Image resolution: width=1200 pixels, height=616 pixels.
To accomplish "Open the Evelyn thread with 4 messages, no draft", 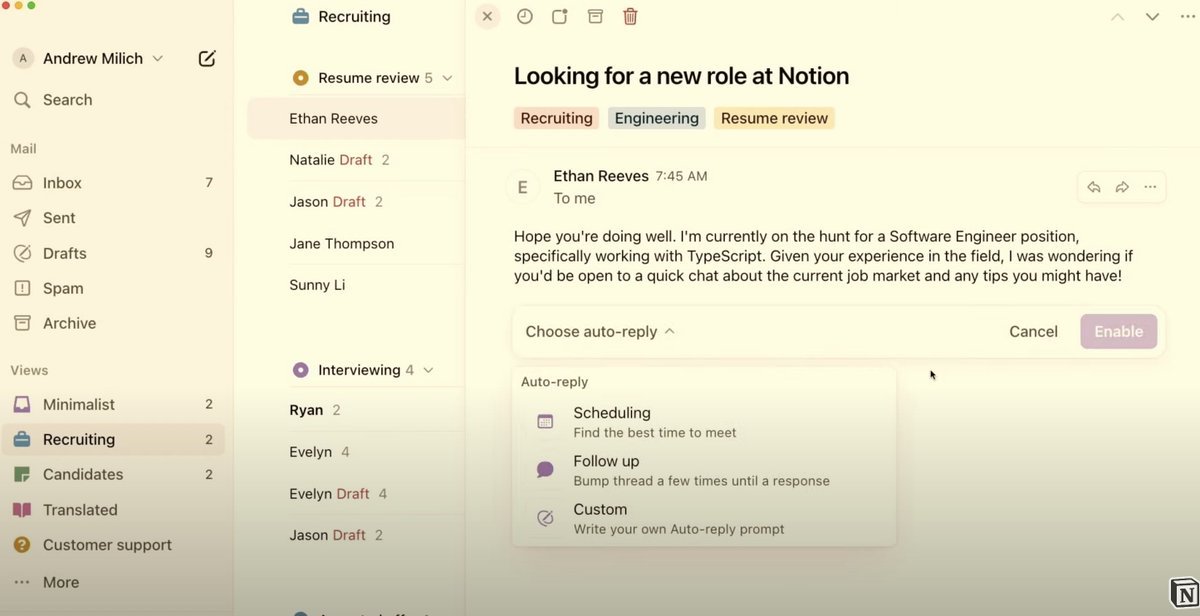I will [356, 452].
